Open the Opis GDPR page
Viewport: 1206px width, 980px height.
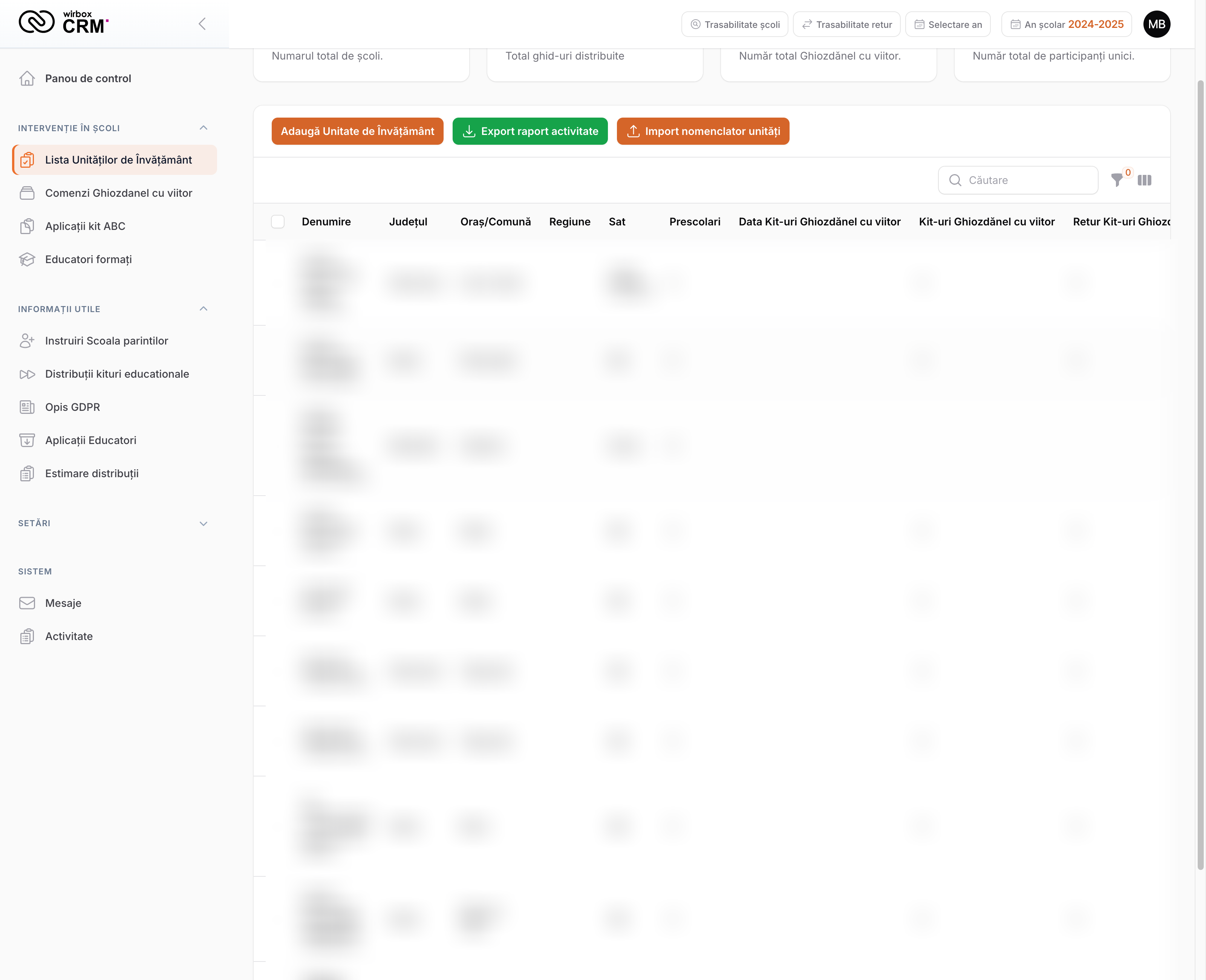pos(114,407)
